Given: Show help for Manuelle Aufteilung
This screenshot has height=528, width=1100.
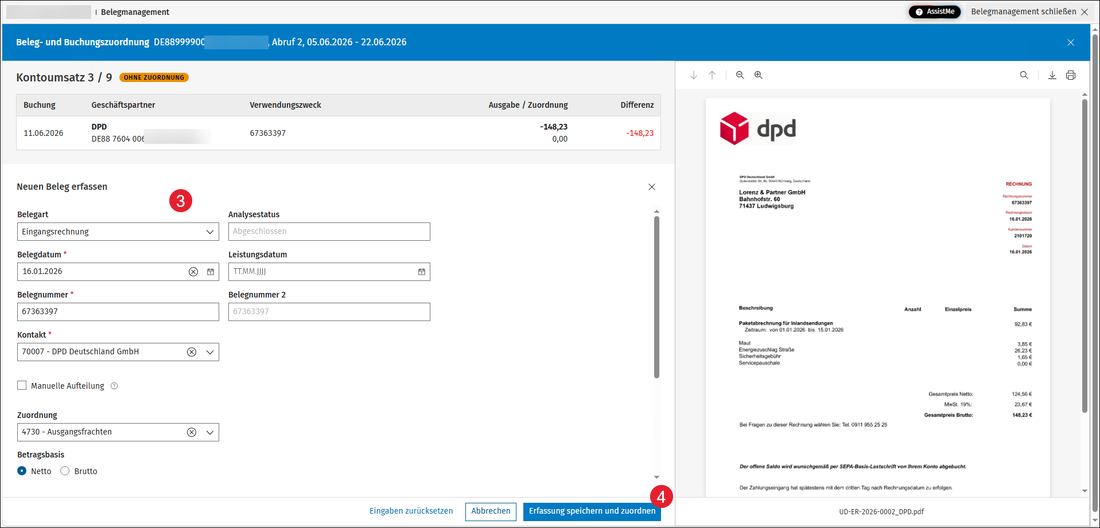Looking at the screenshot, I should (x=114, y=386).
